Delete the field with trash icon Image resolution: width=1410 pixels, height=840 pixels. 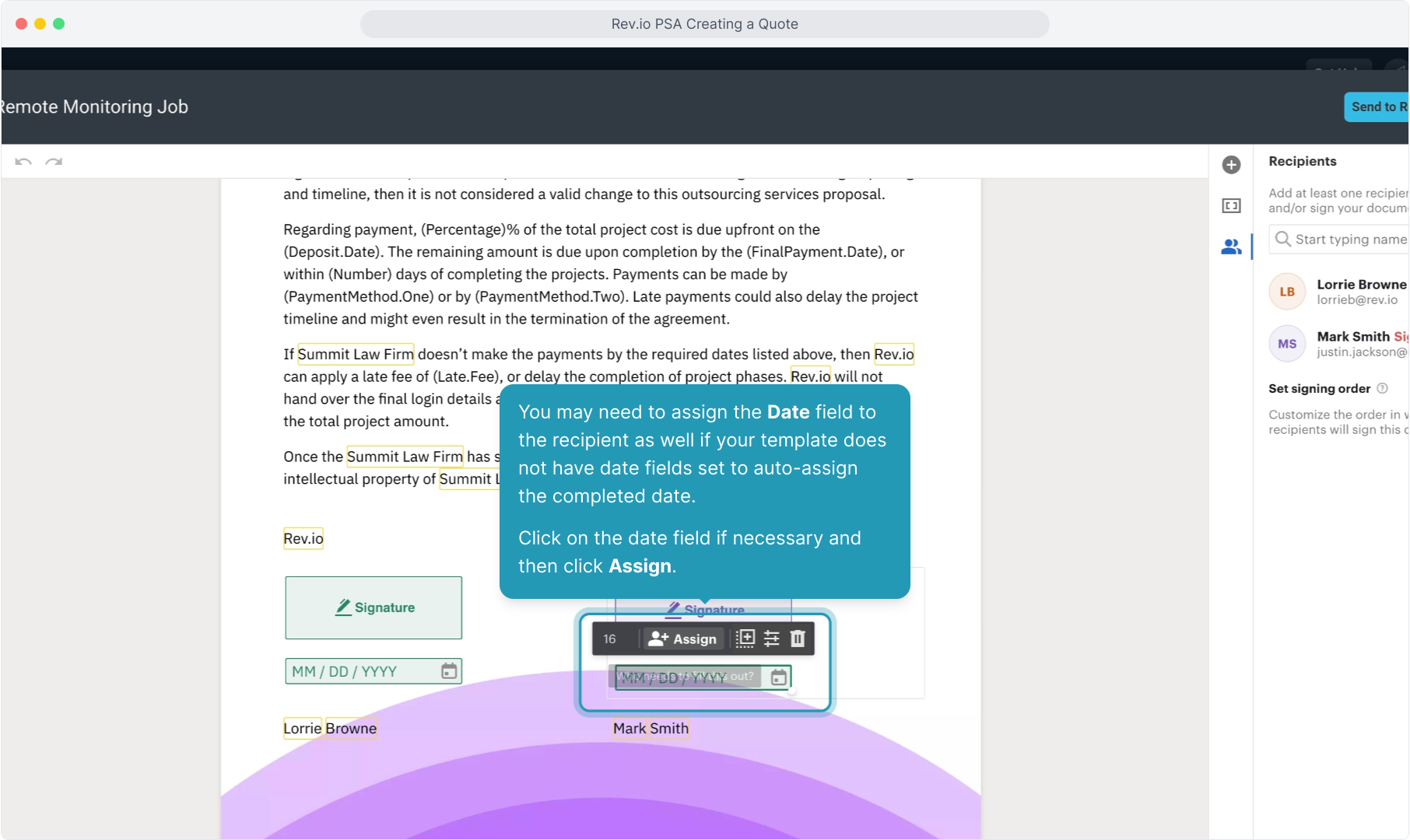pyautogui.click(x=798, y=639)
